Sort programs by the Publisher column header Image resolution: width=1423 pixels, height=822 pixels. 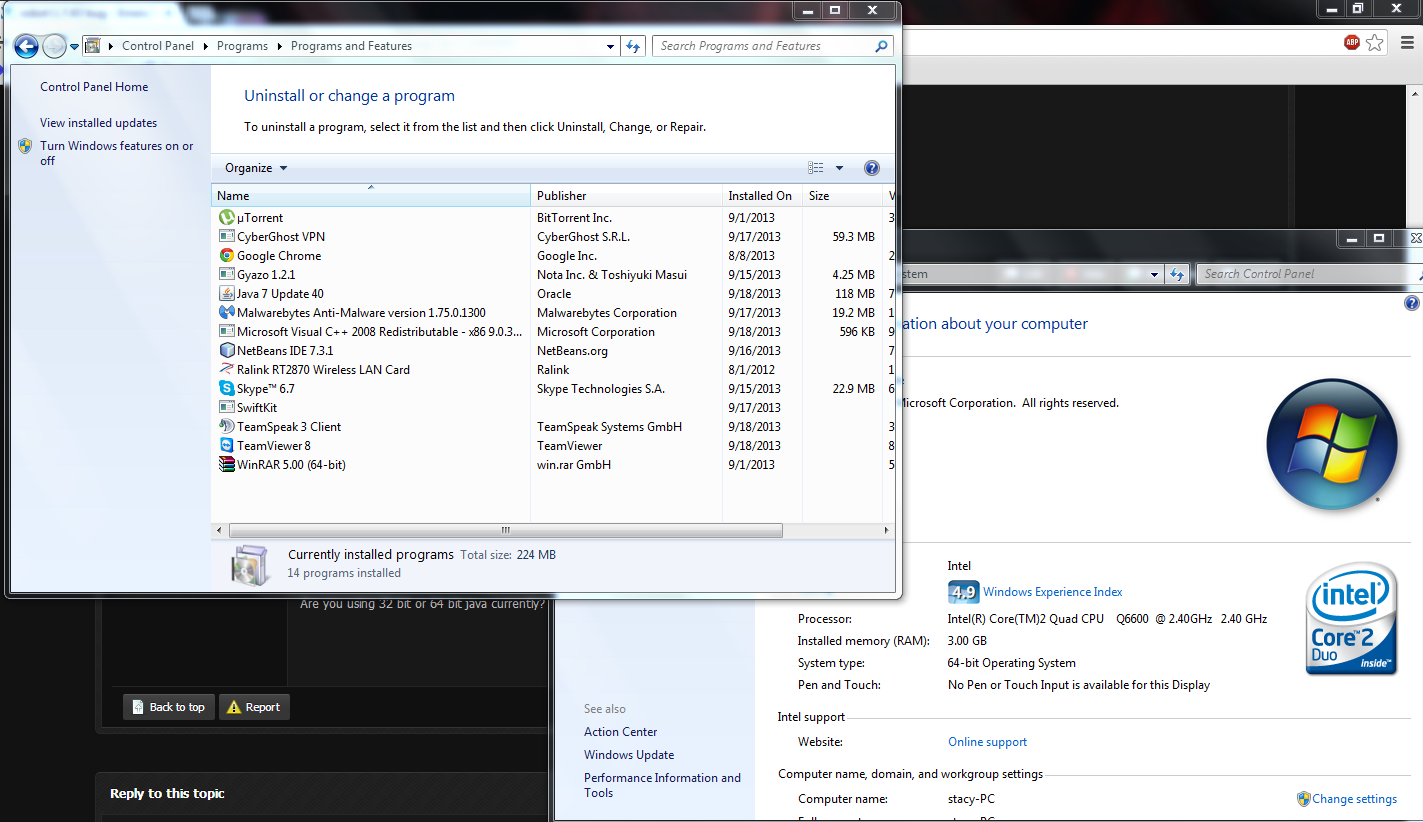coord(627,195)
